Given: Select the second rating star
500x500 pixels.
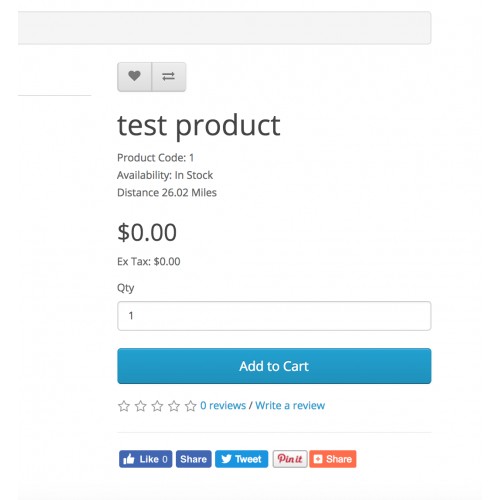Looking at the screenshot, I should click(141, 406).
